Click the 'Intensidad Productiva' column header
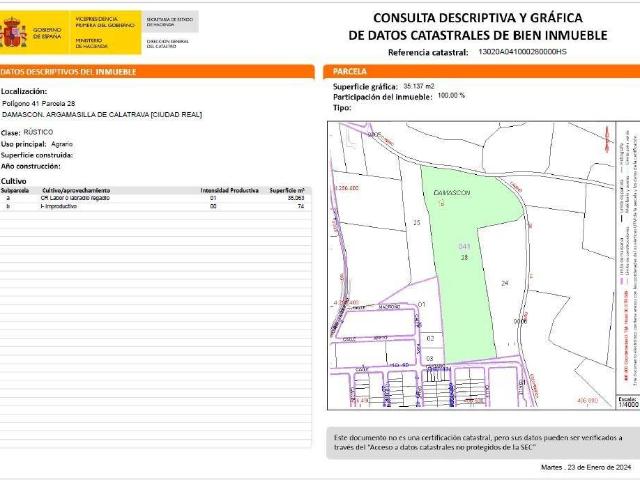This screenshot has width=640, height=480. tap(229, 191)
